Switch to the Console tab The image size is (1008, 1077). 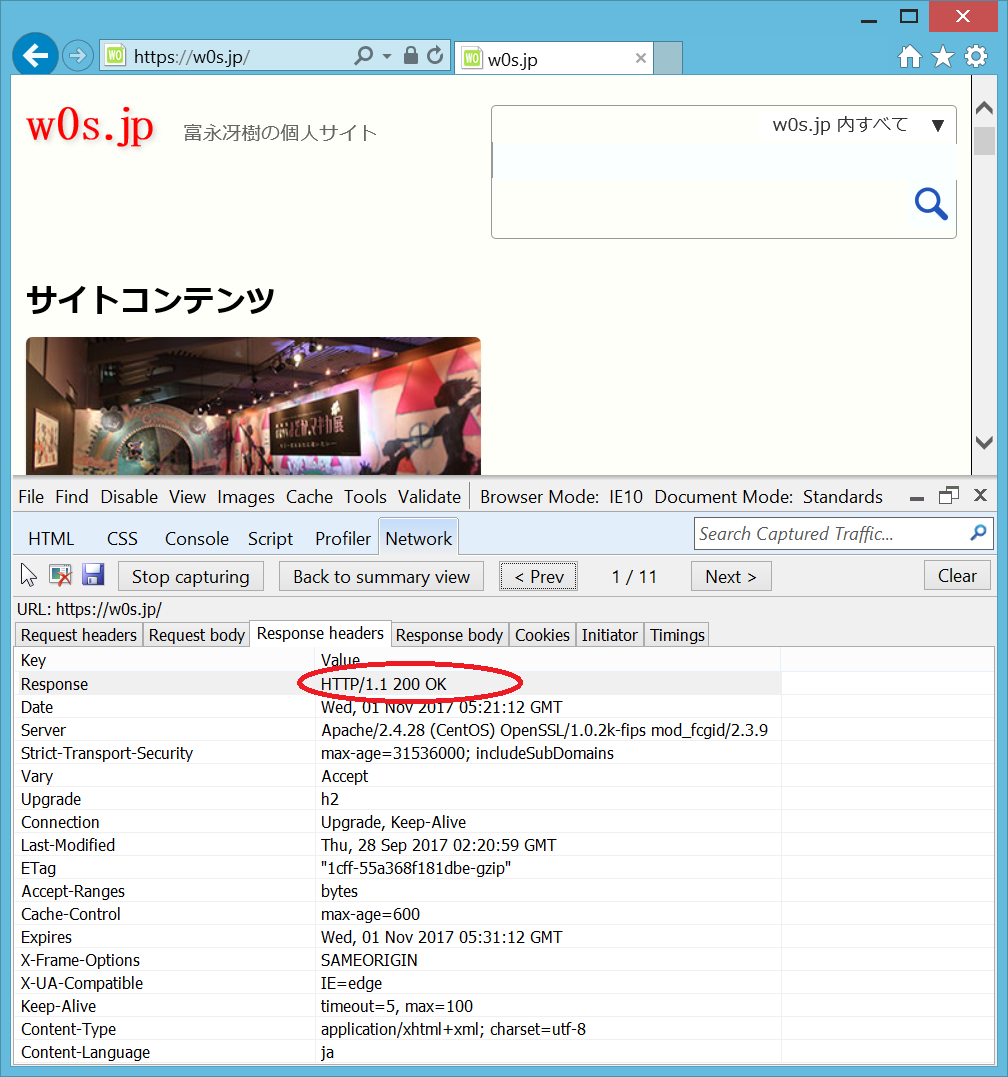(x=196, y=539)
